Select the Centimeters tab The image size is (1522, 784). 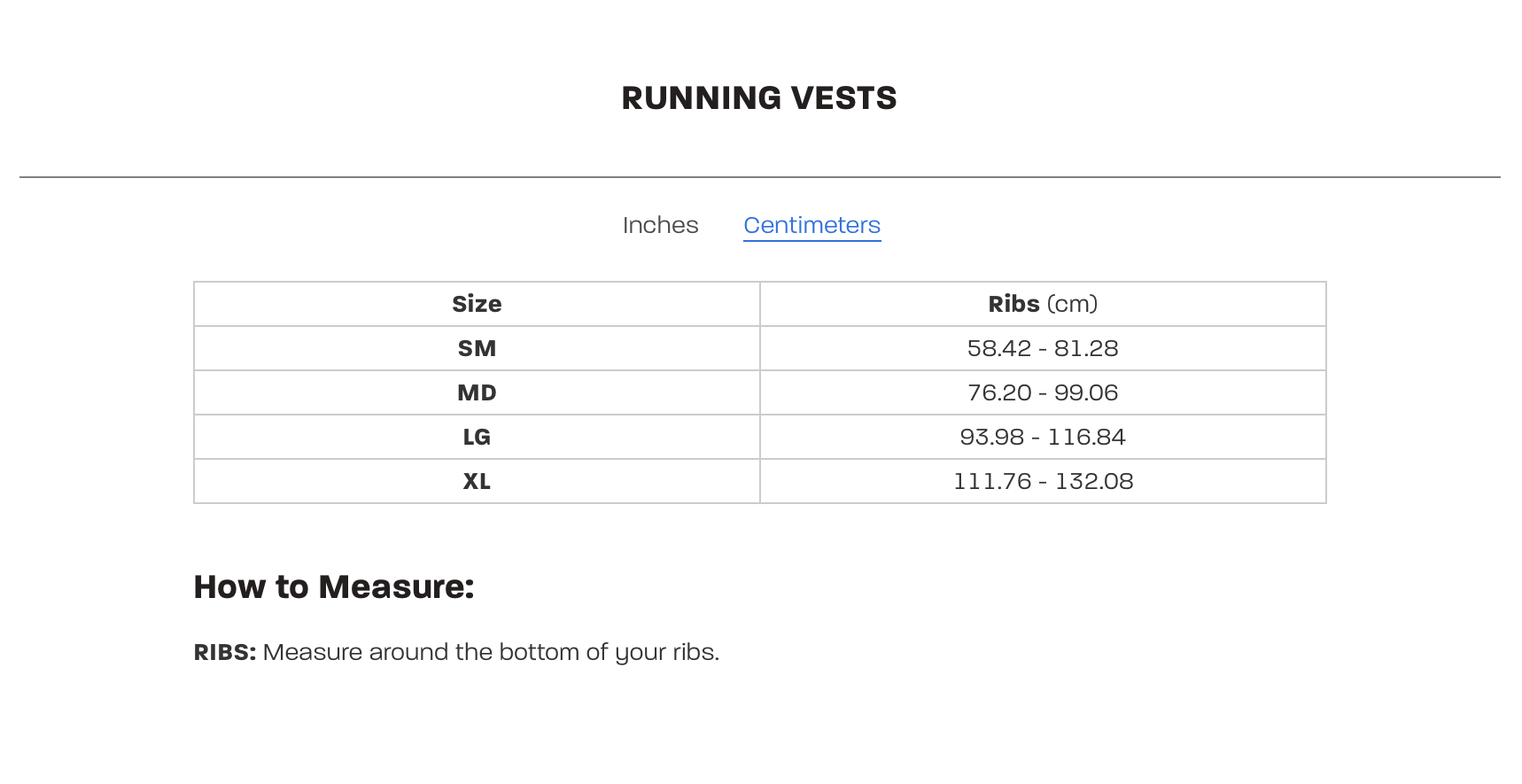click(x=811, y=225)
